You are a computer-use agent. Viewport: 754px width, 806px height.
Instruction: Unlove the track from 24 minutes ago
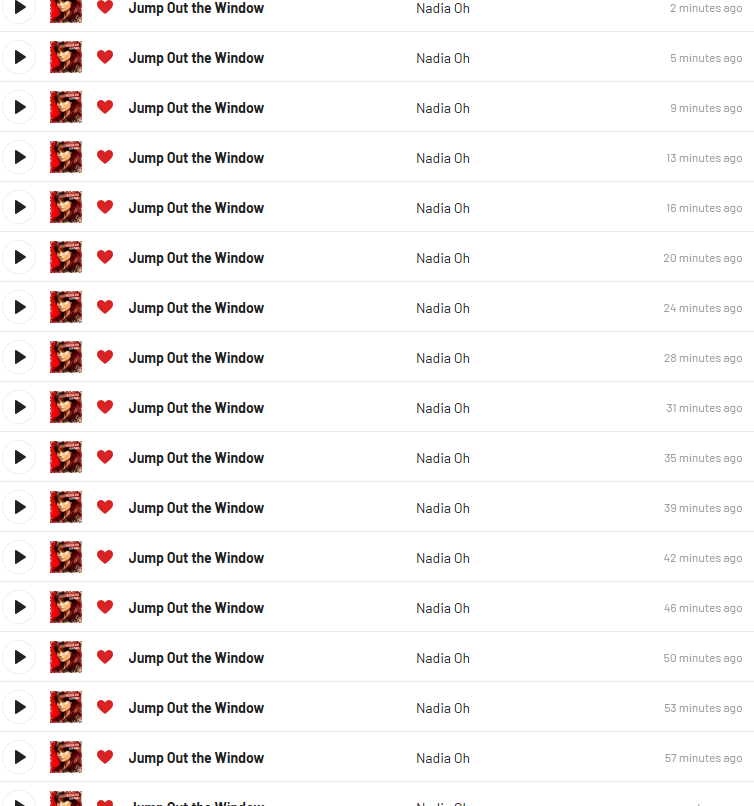105,307
